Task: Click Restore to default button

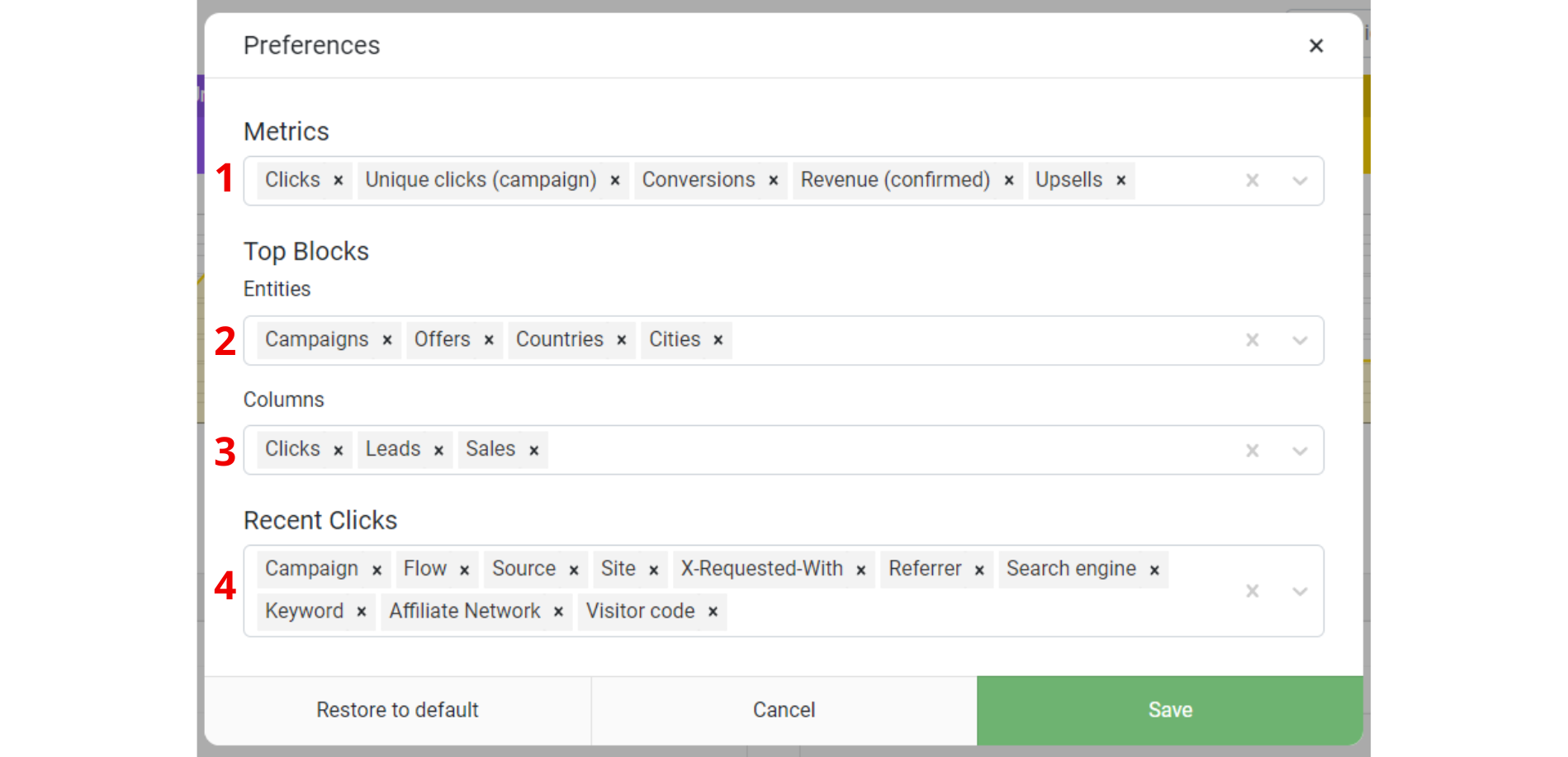Action: click(398, 711)
